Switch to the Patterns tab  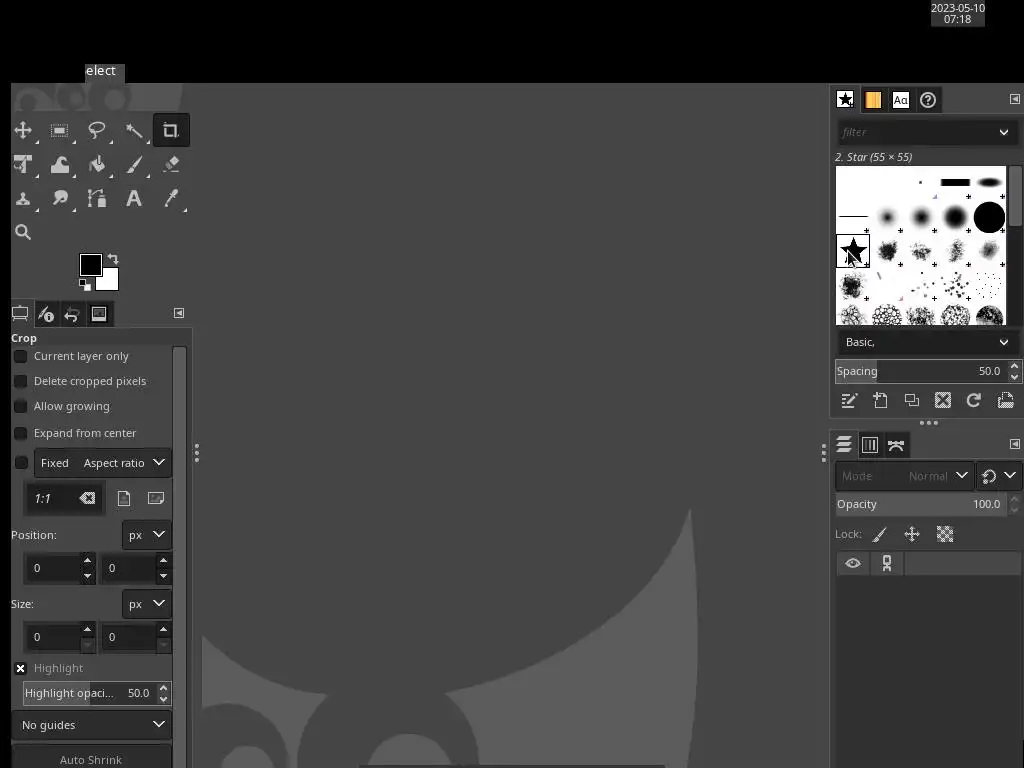[873, 100]
